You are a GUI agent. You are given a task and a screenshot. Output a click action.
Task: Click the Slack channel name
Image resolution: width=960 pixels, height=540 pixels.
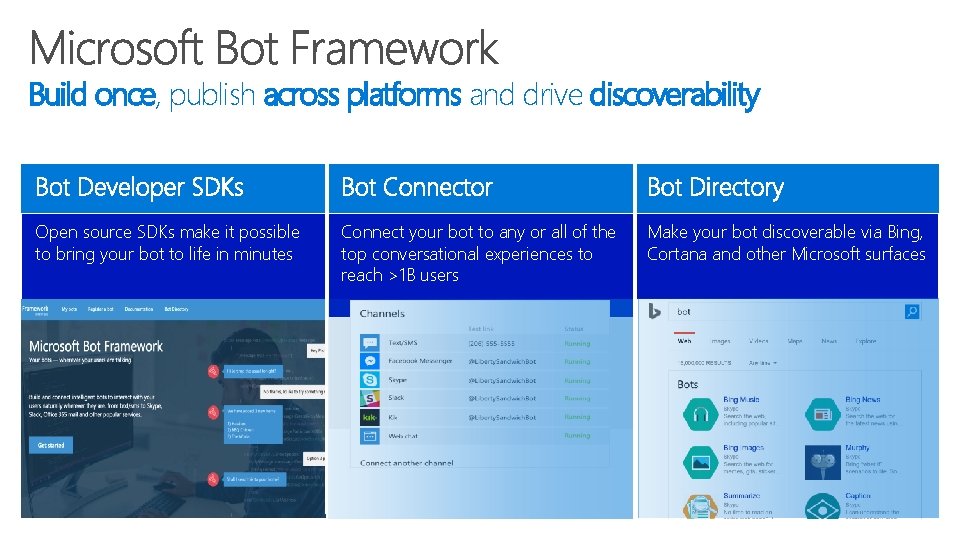click(x=396, y=398)
